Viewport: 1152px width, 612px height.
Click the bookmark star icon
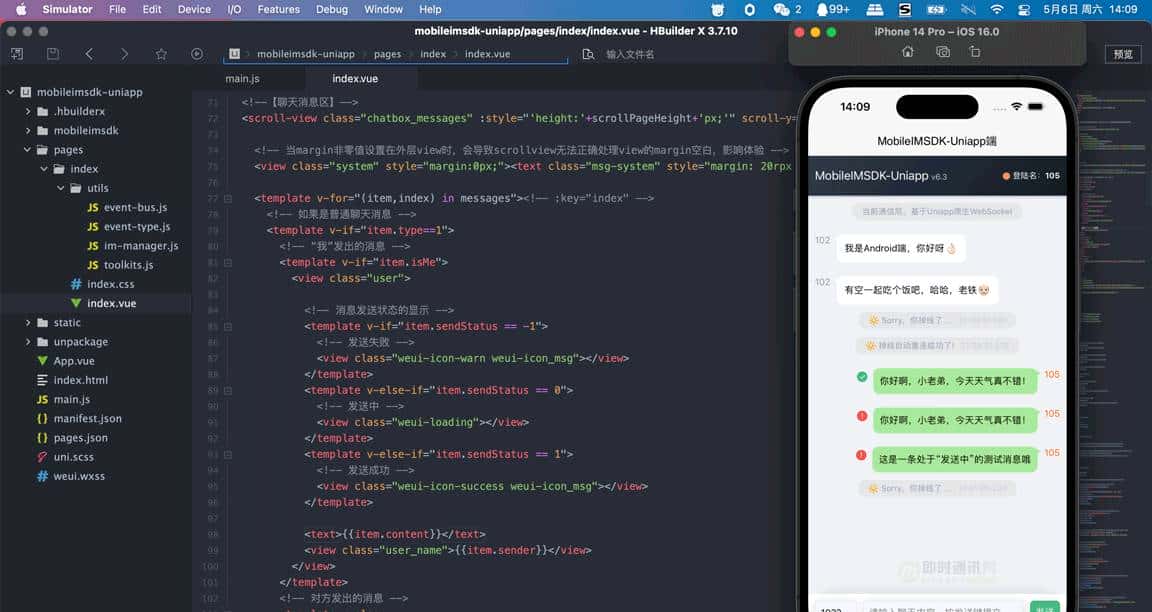pyautogui.click(x=161, y=54)
